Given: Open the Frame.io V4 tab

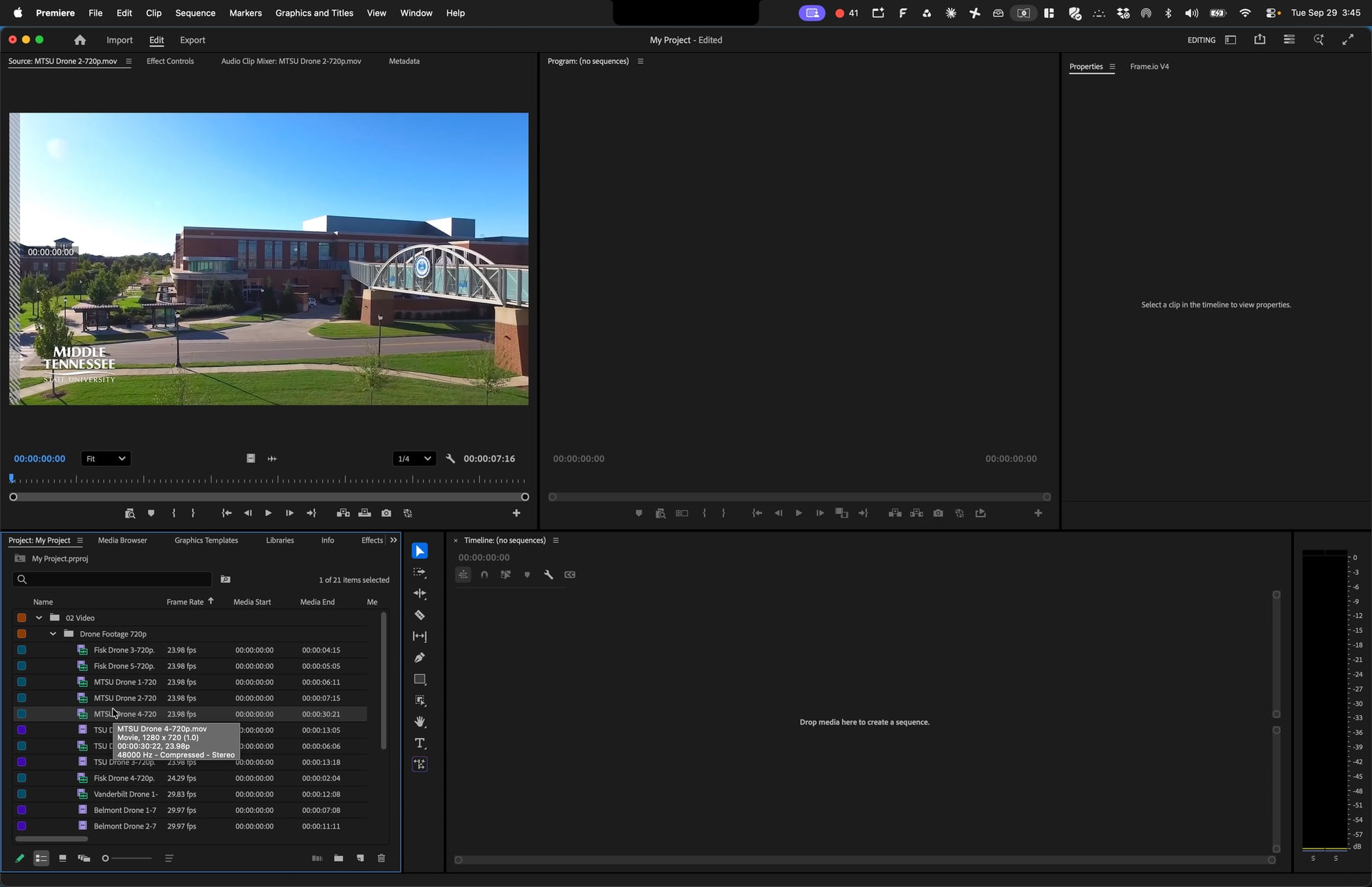Looking at the screenshot, I should [1149, 67].
